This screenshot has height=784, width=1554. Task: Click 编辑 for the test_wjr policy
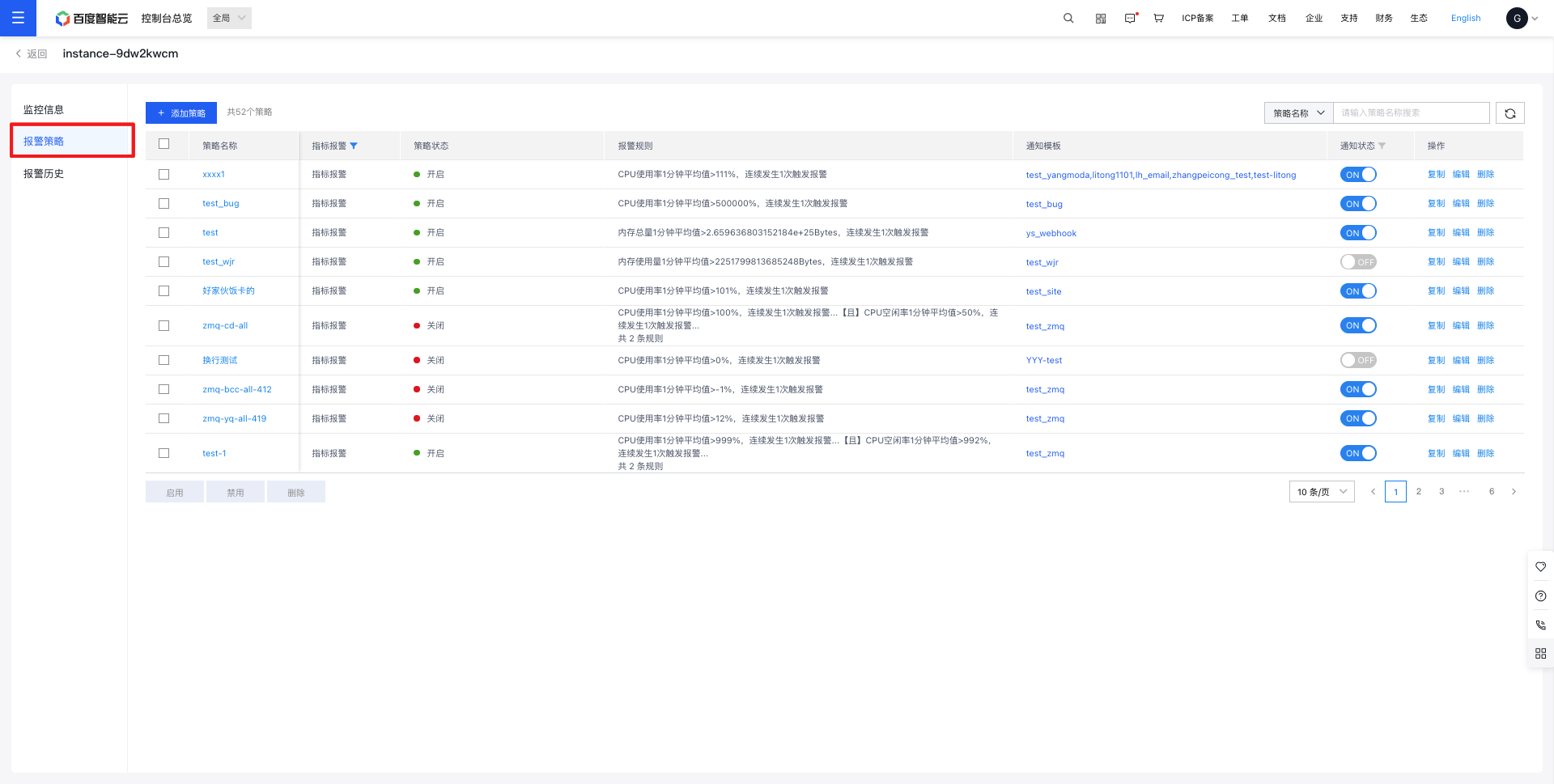click(1461, 262)
